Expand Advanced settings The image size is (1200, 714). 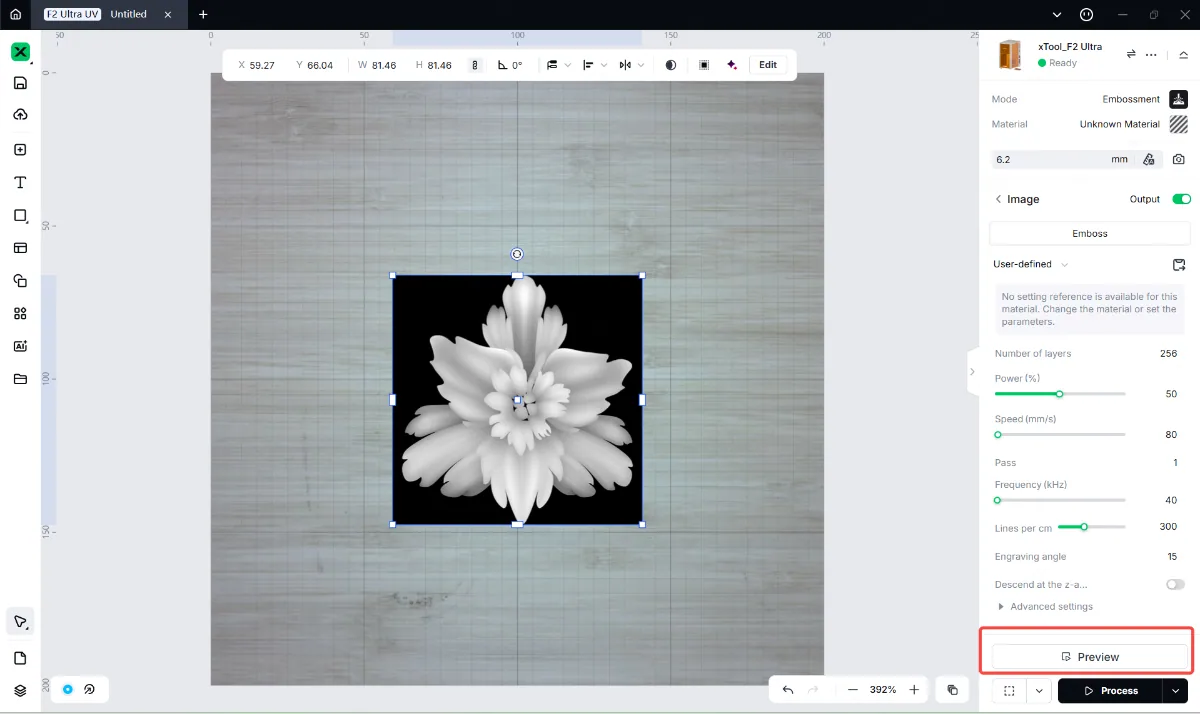[1045, 606]
